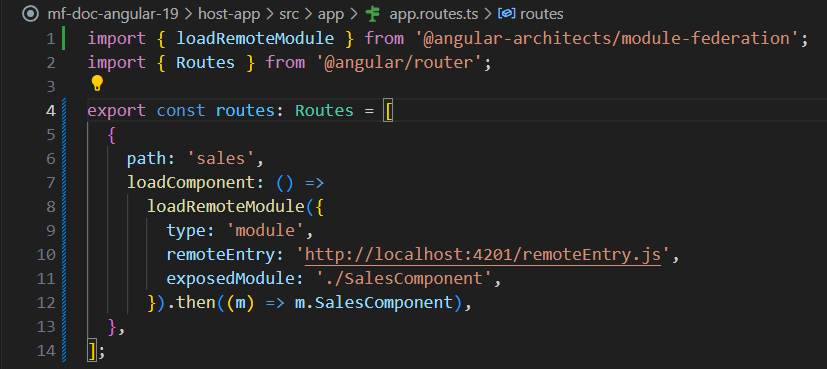Open the app breadcrumb folder
The image size is (827, 369).
click(x=331, y=14)
